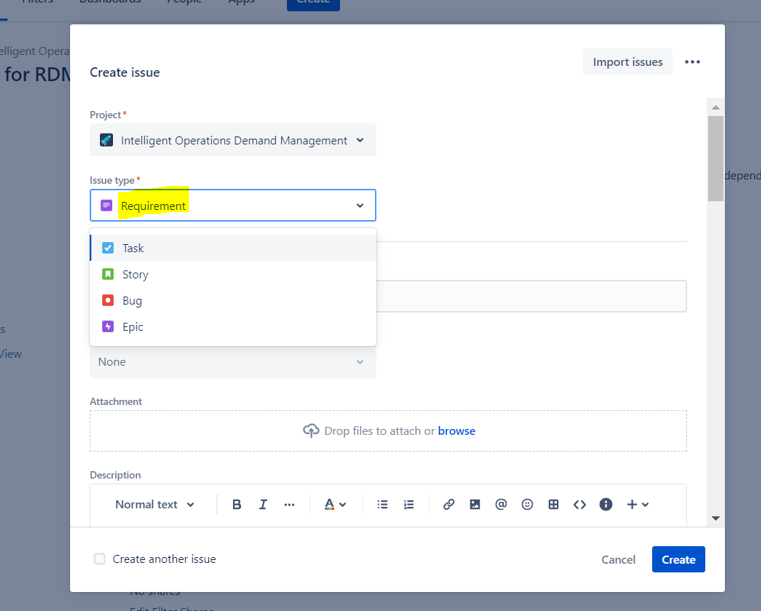Click the dialog scrollbar thumb
The width and height of the screenshot is (761, 611).
pyautogui.click(x=715, y=158)
